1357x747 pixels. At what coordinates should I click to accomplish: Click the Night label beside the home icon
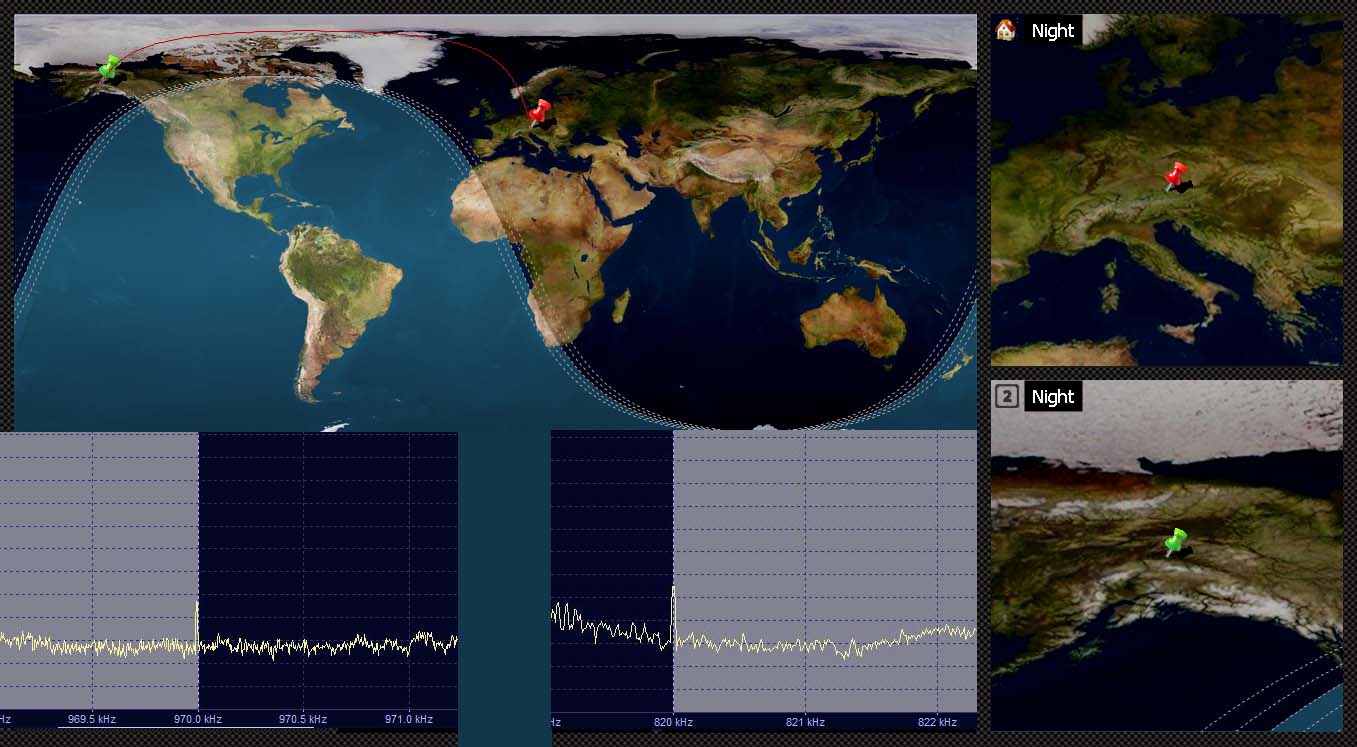point(1052,31)
